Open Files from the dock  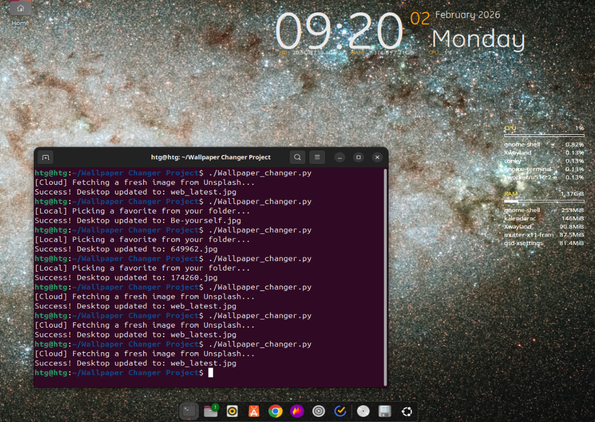coord(211,411)
